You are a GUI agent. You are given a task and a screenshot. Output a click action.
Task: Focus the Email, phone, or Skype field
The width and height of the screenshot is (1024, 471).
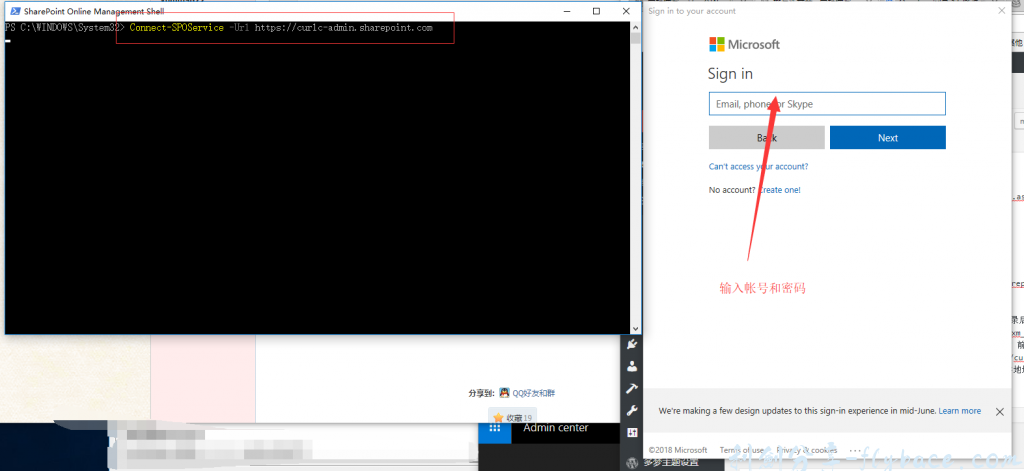pyautogui.click(x=826, y=104)
